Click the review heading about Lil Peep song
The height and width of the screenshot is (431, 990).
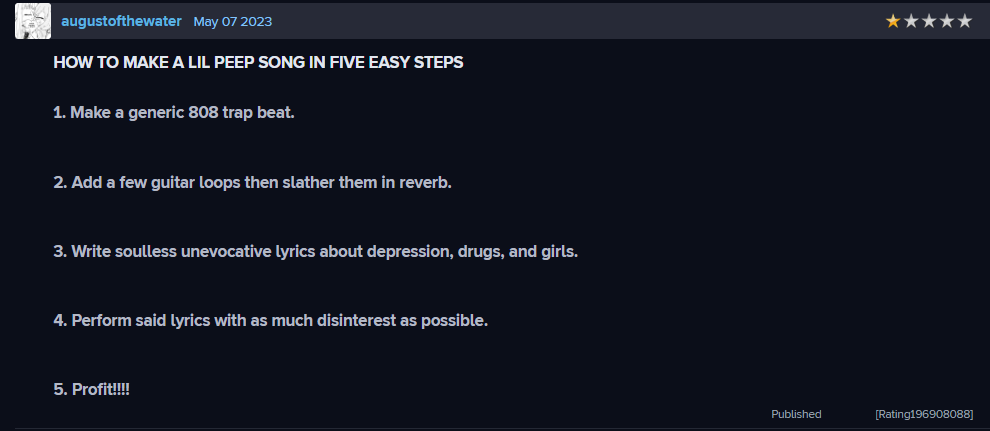click(x=258, y=62)
